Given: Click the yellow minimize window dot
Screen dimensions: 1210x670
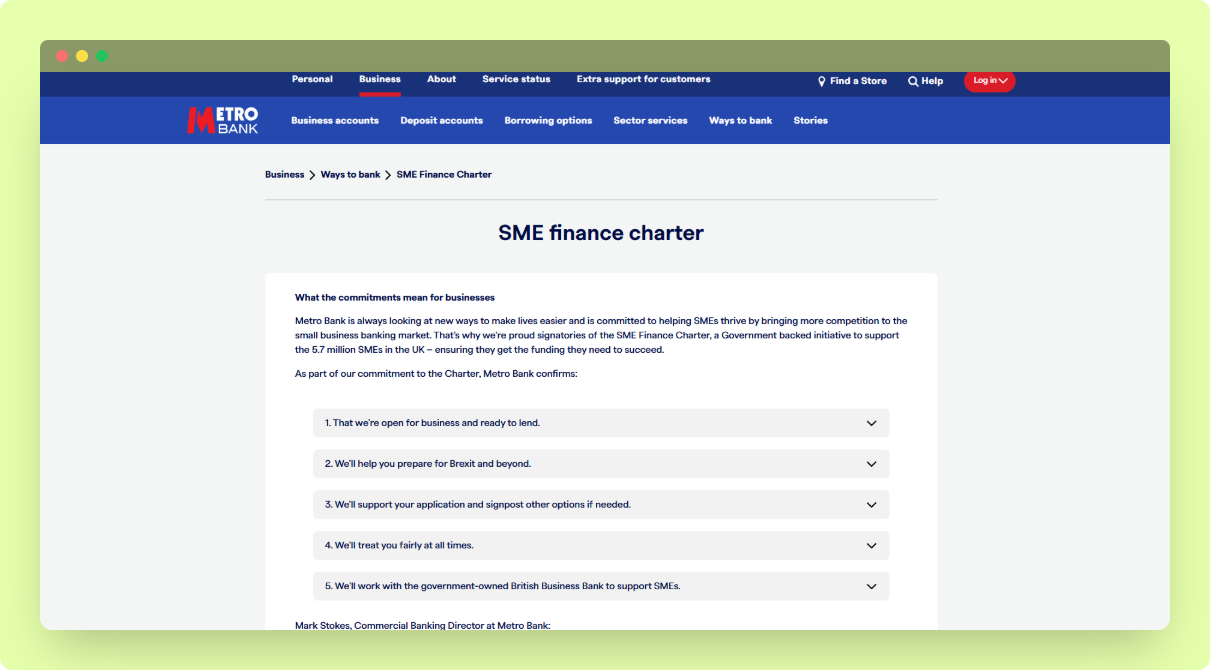Looking at the screenshot, I should pyautogui.click(x=82, y=56).
